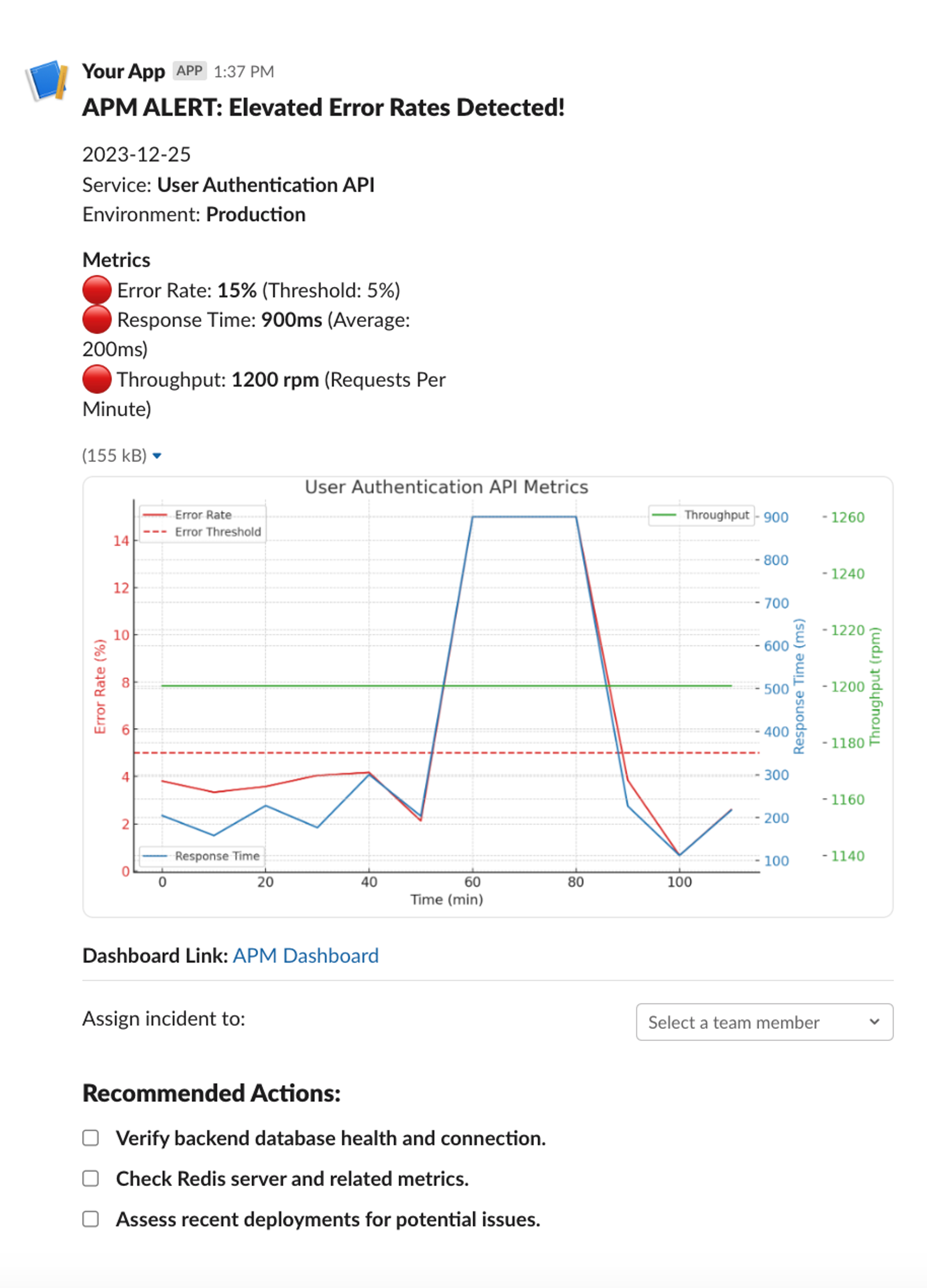Click the chevron in team member select

874,1022
